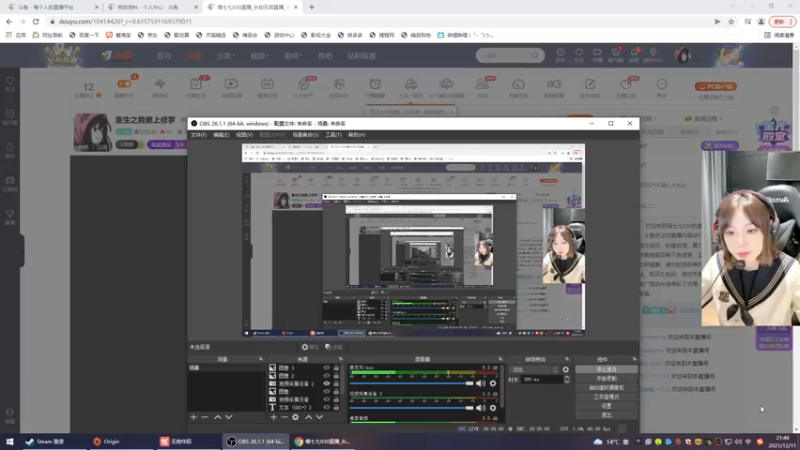Toggle visibility of the 文本 (GDI+) 2 source
Image resolution: width=800 pixels, height=450 pixels.
coord(327,408)
